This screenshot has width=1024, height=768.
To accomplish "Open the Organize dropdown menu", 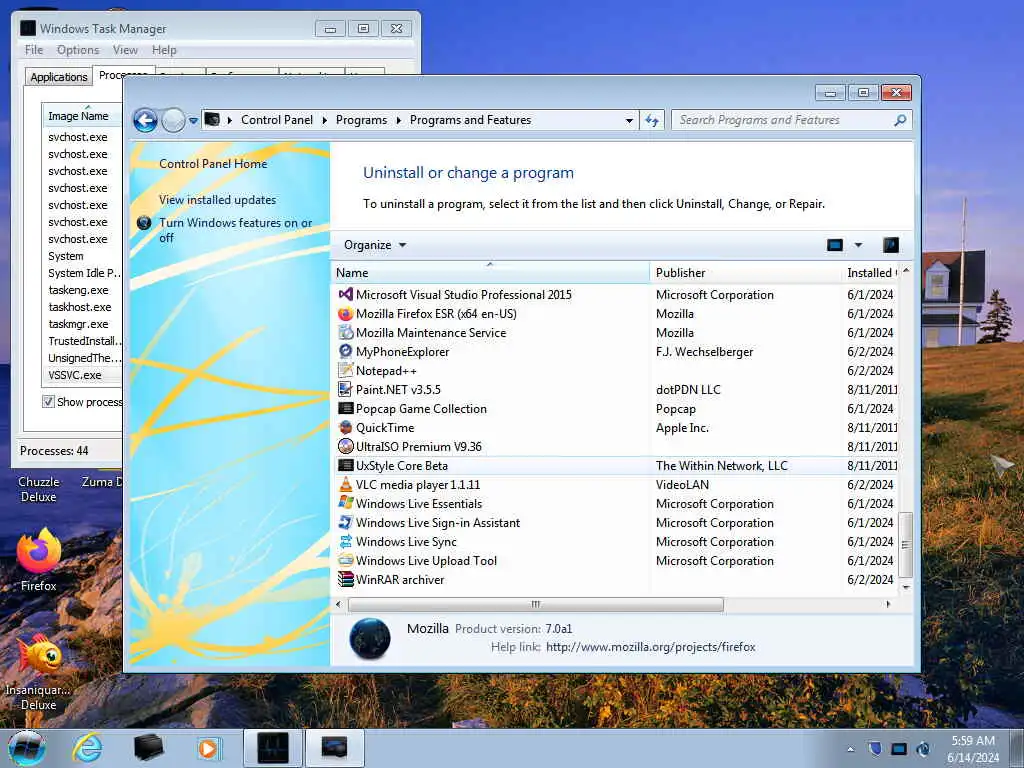I will click(x=375, y=245).
